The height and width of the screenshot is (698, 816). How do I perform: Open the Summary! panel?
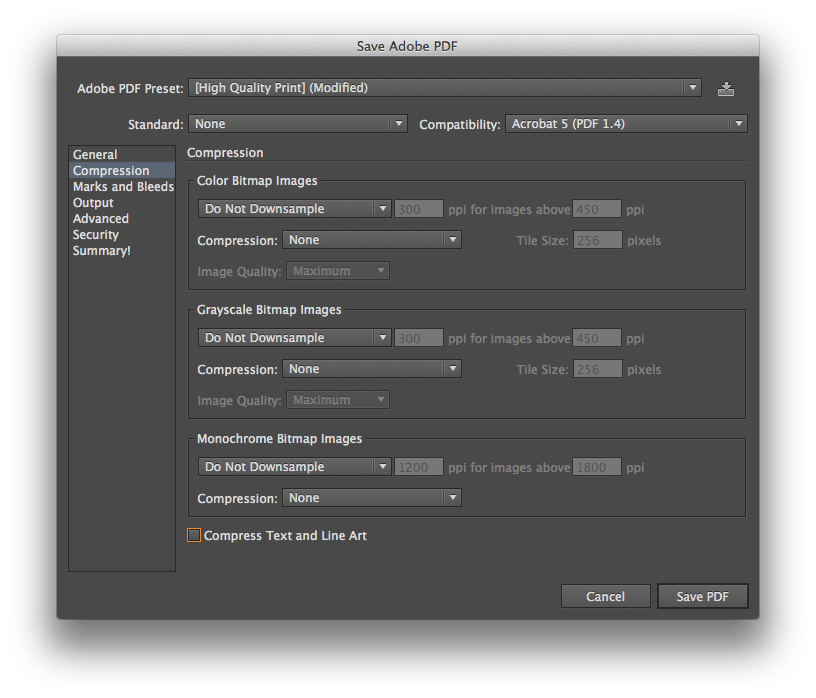point(101,250)
